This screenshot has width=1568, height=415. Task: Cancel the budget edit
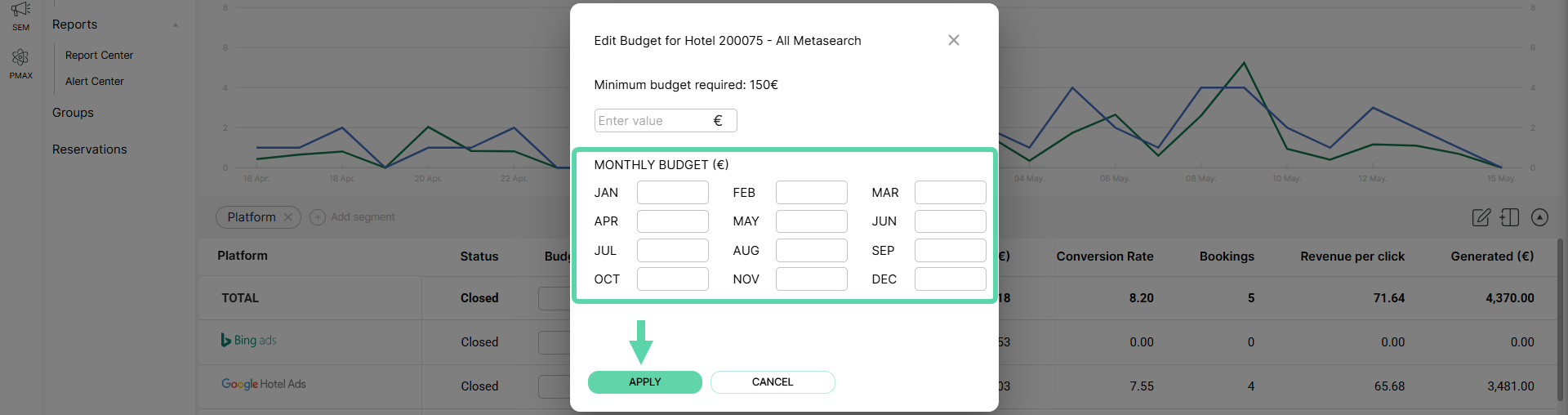[x=773, y=382]
